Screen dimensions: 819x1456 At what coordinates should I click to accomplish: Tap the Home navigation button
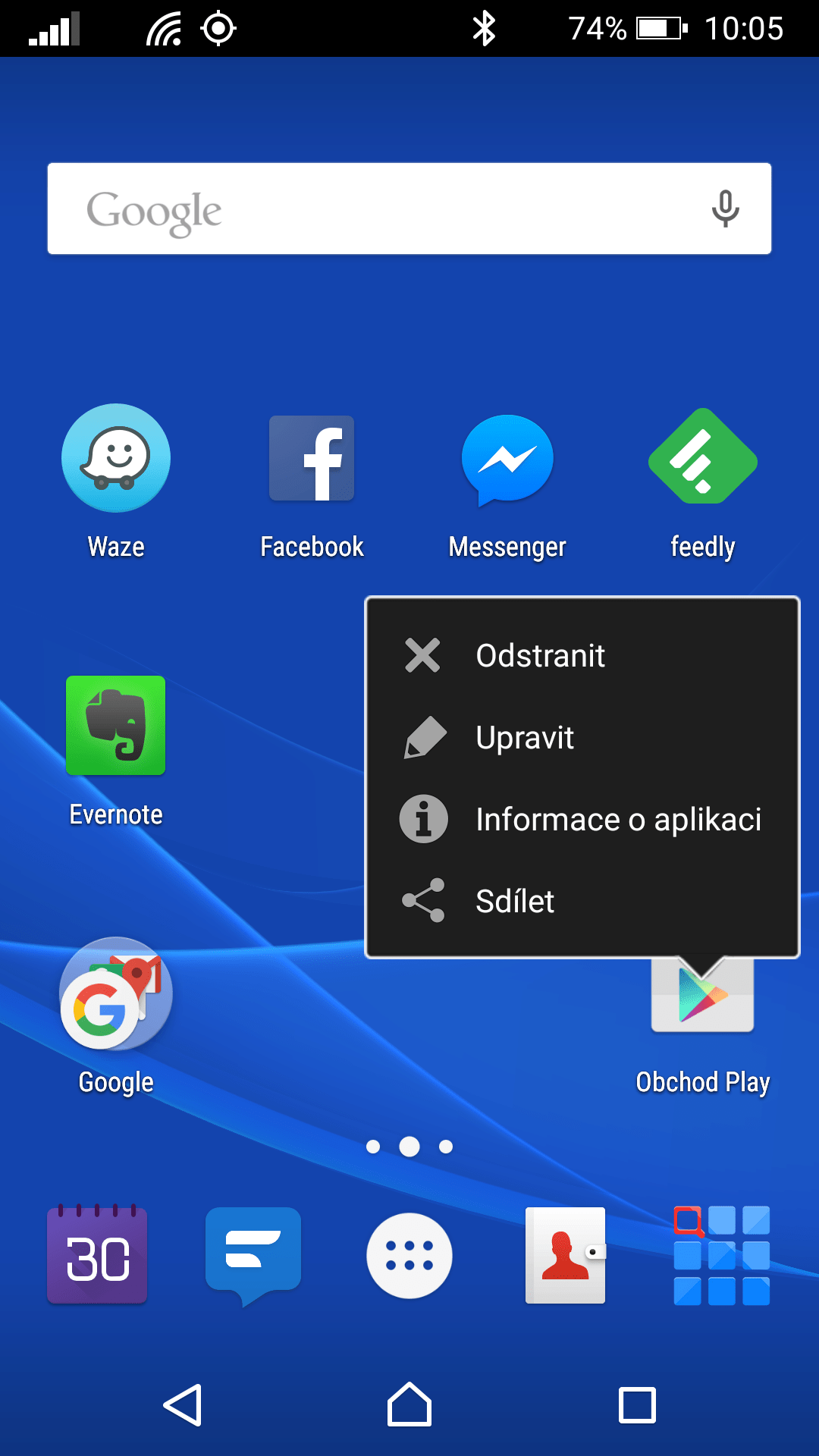point(409,1404)
